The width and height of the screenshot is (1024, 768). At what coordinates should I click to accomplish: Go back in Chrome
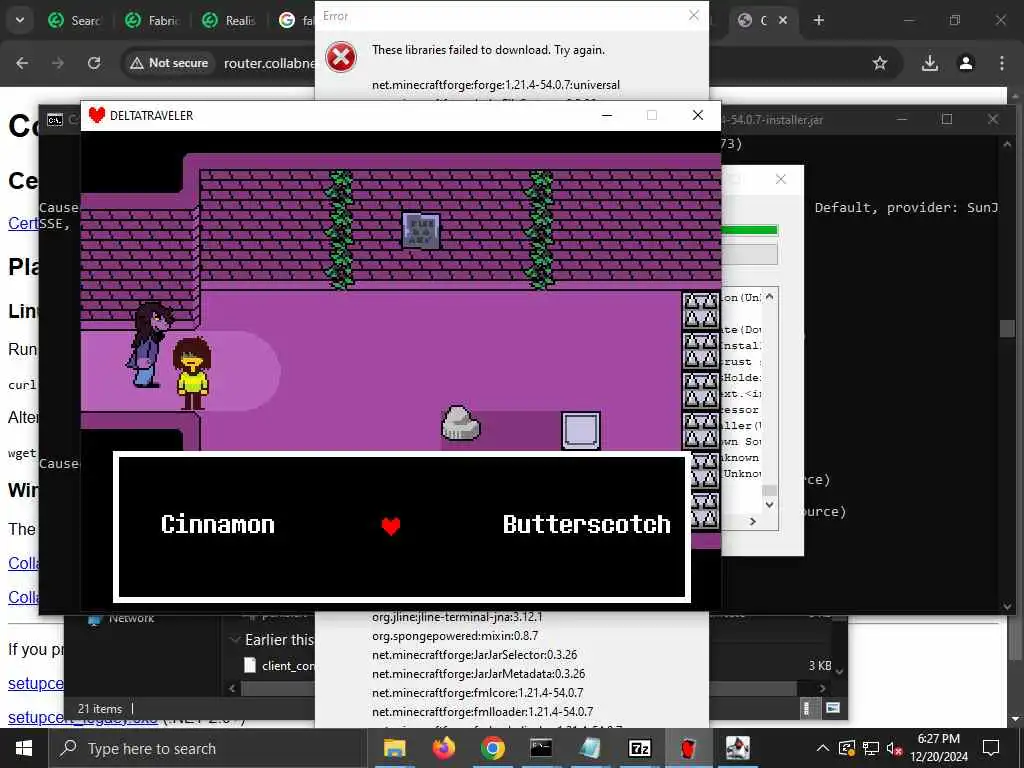(22, 63)
